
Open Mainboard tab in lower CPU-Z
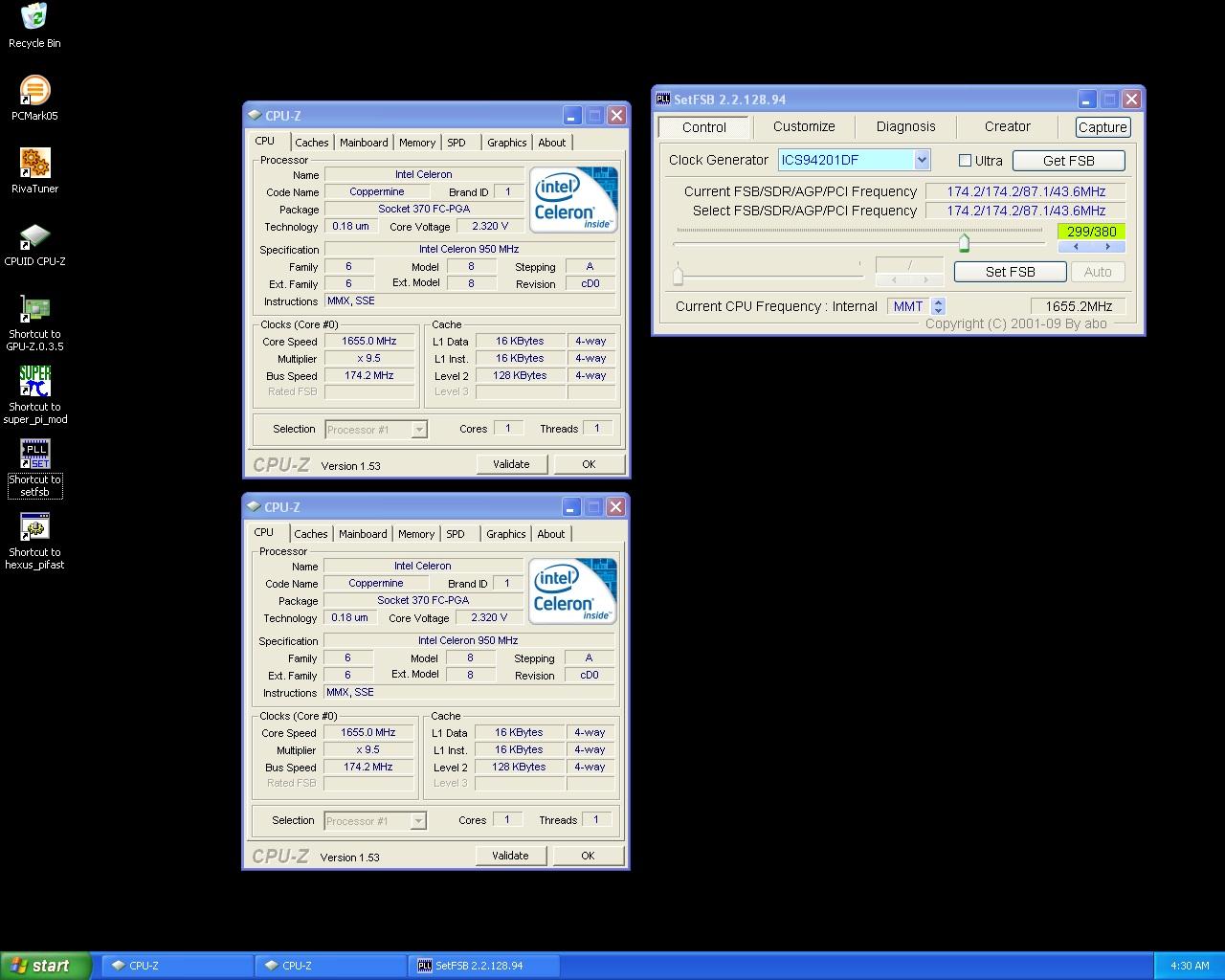click(363, 534)
